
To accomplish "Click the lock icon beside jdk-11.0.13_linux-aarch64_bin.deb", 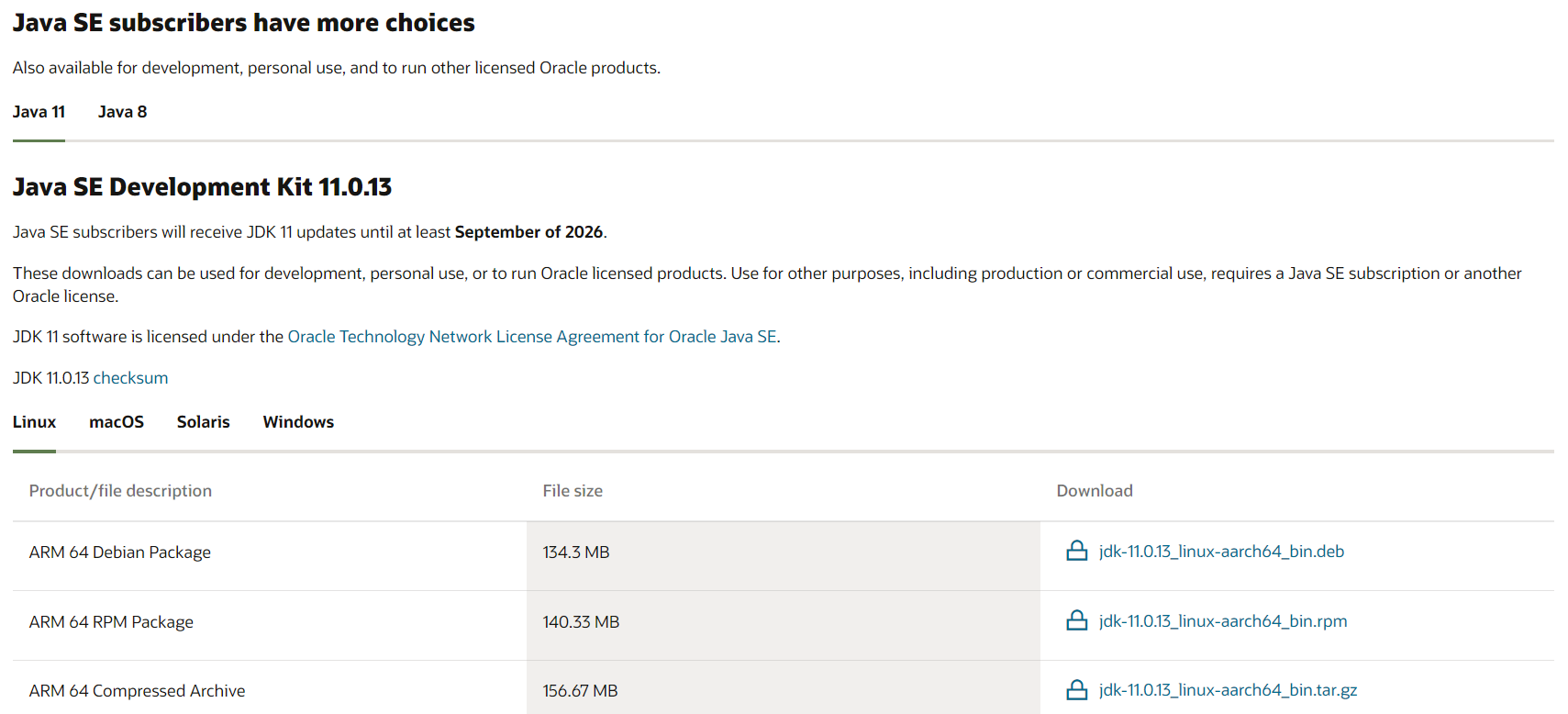I will click(x=1076, y=551).
